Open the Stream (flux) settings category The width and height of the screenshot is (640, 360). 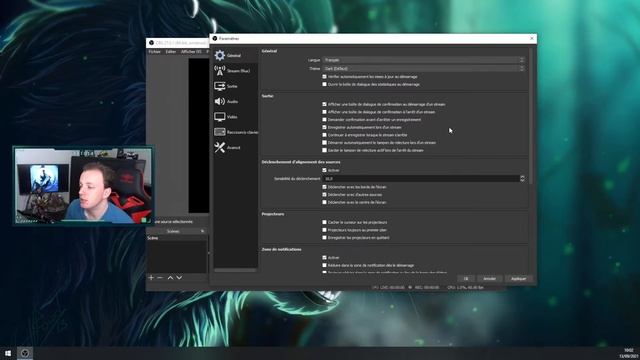tap(236, 71)
